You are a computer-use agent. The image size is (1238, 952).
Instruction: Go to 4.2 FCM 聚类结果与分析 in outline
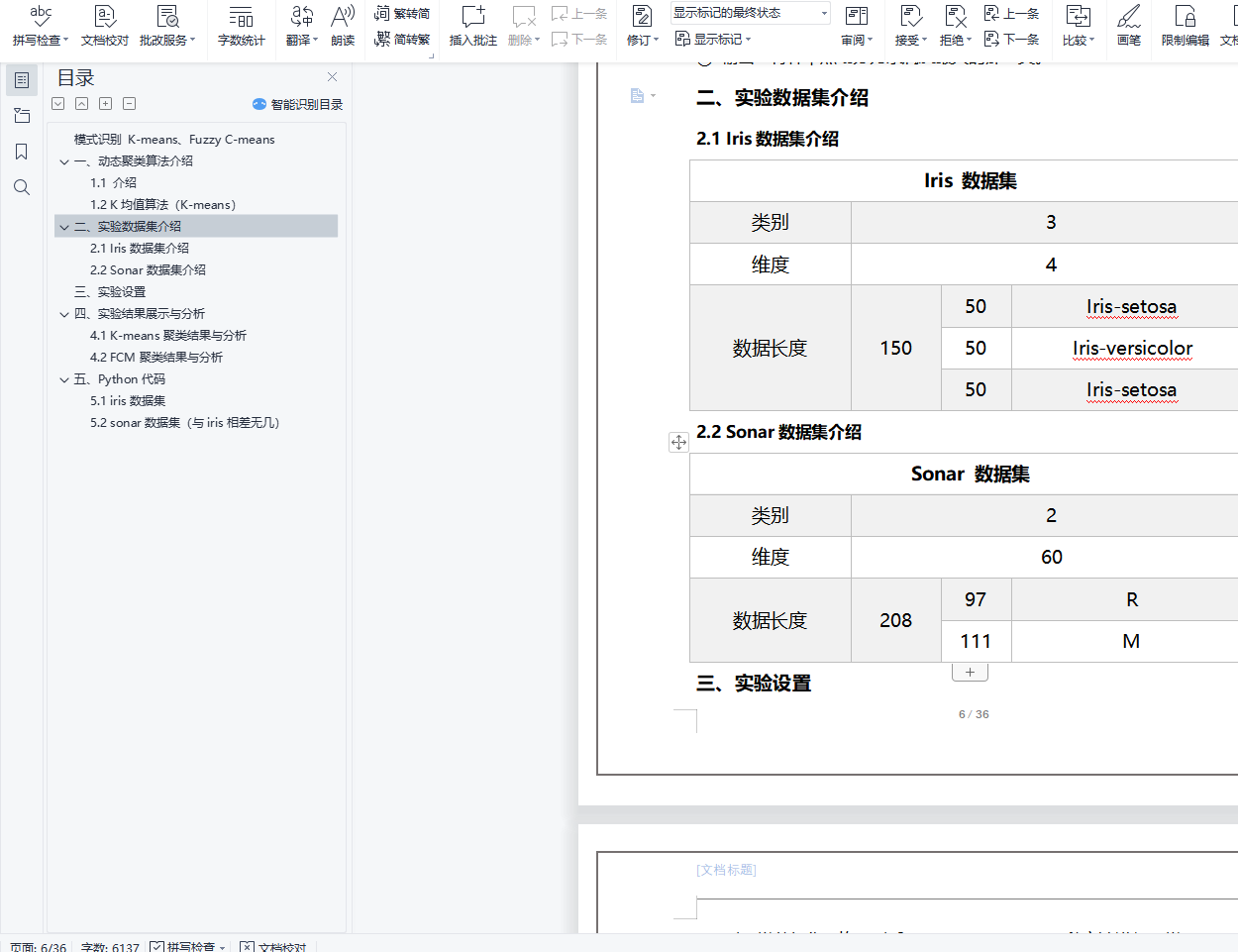pos(156,358)
